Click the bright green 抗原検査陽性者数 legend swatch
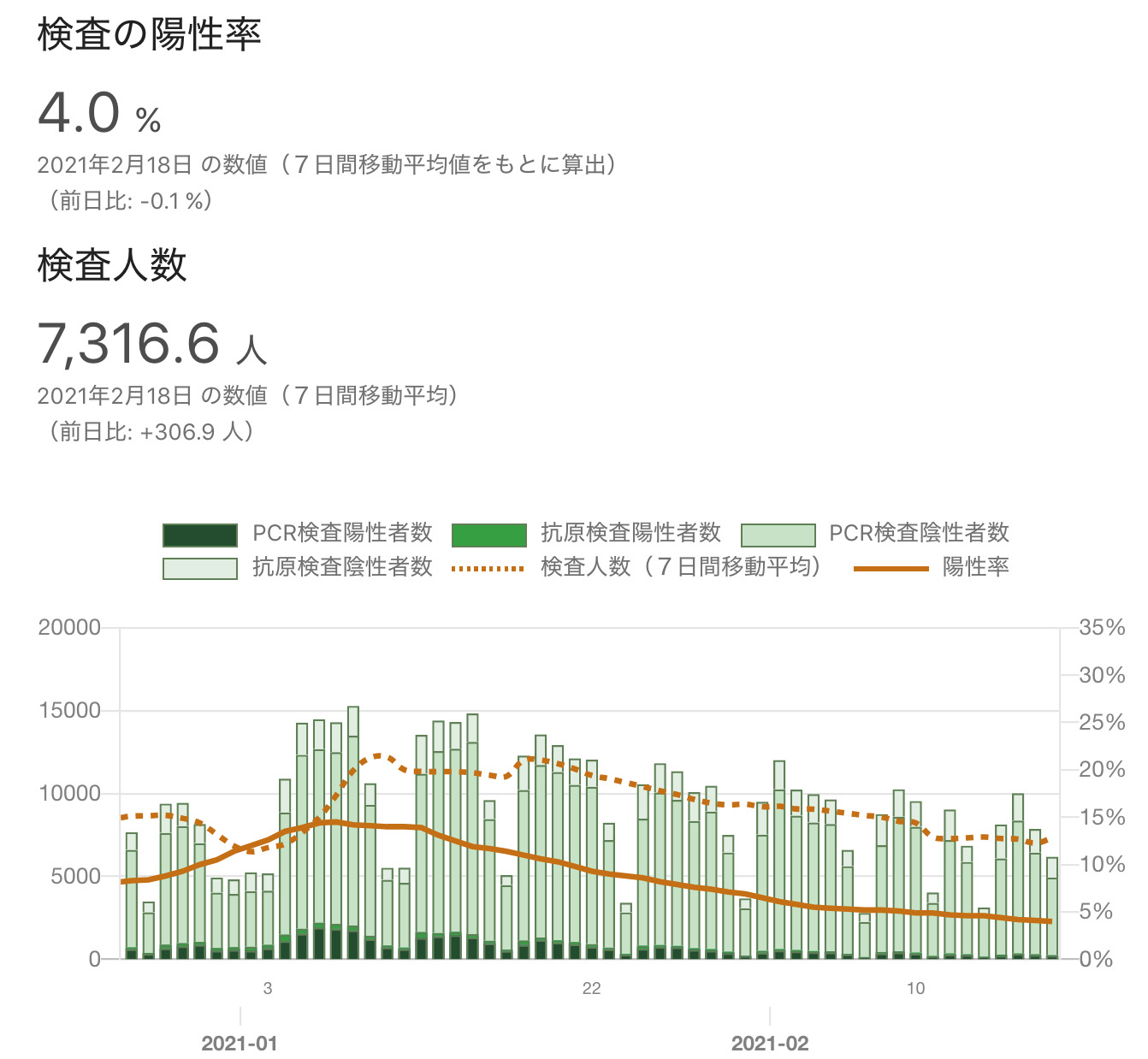The height and width of the screenshot is (1059, 1148). [x=488, y=535]
